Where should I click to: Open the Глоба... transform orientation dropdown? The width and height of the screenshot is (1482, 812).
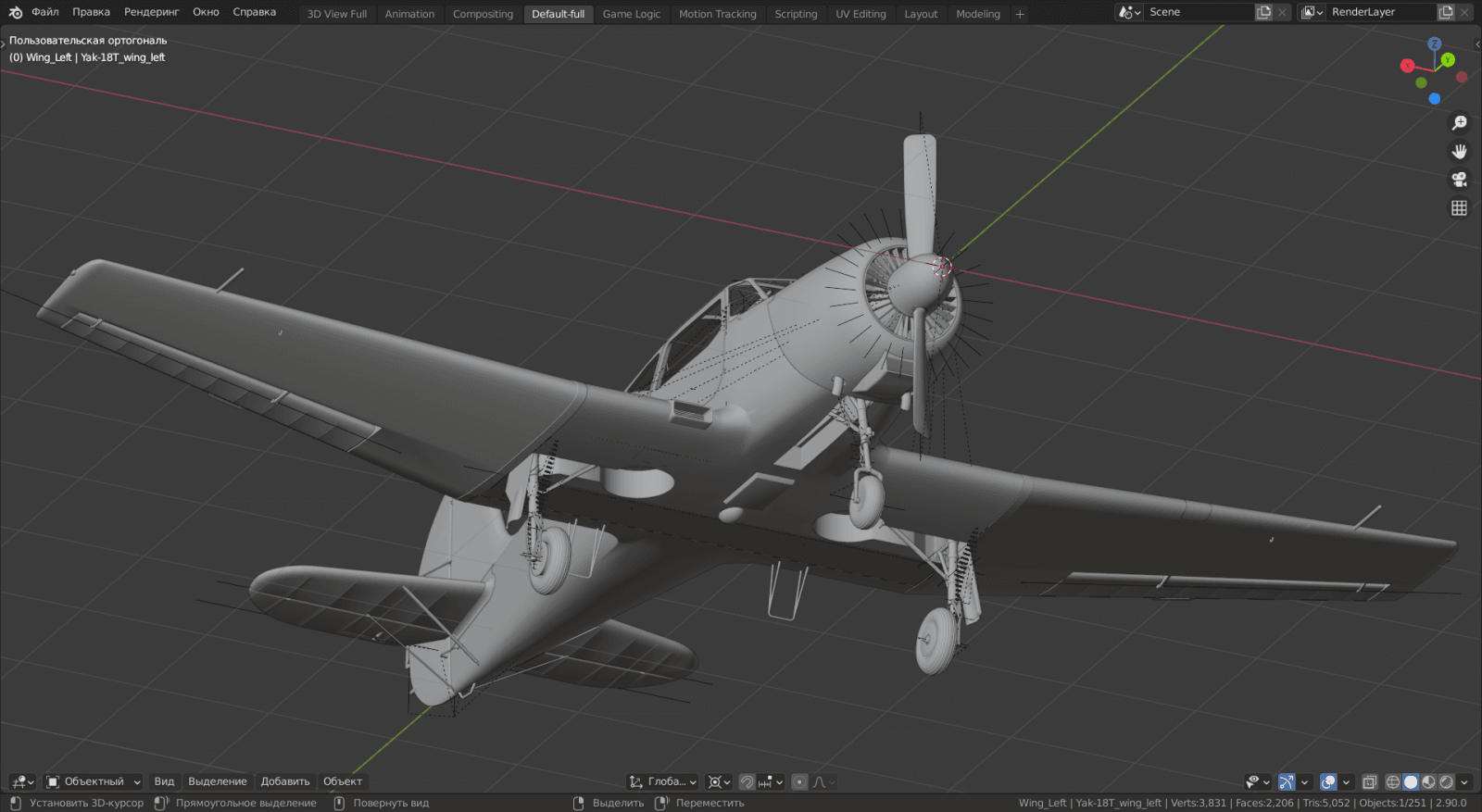tap(663, 782)
